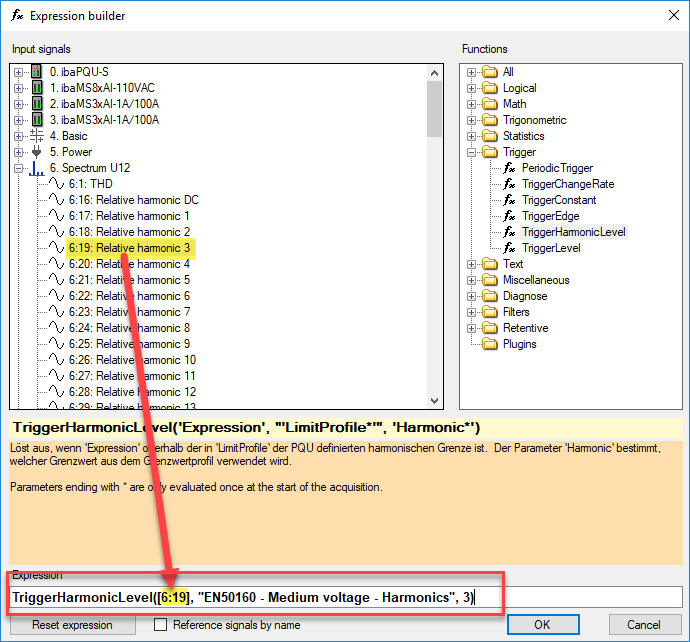This screenshot has height=642, width=690.
Task: Expand the Text functions folder
Action: 471,264
